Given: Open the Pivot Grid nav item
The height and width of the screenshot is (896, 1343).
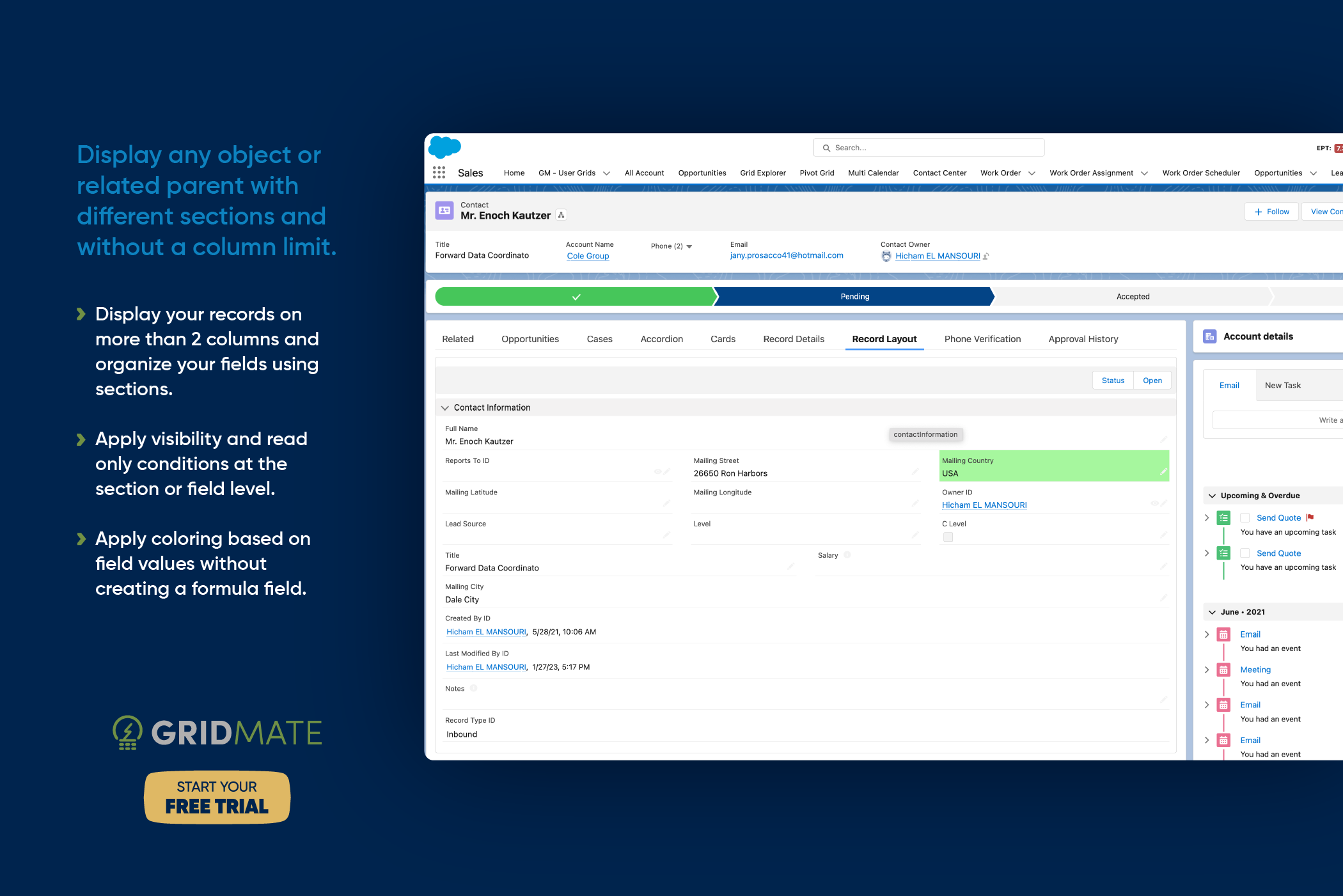Looking at the screenshot, I should pos(817,173).
